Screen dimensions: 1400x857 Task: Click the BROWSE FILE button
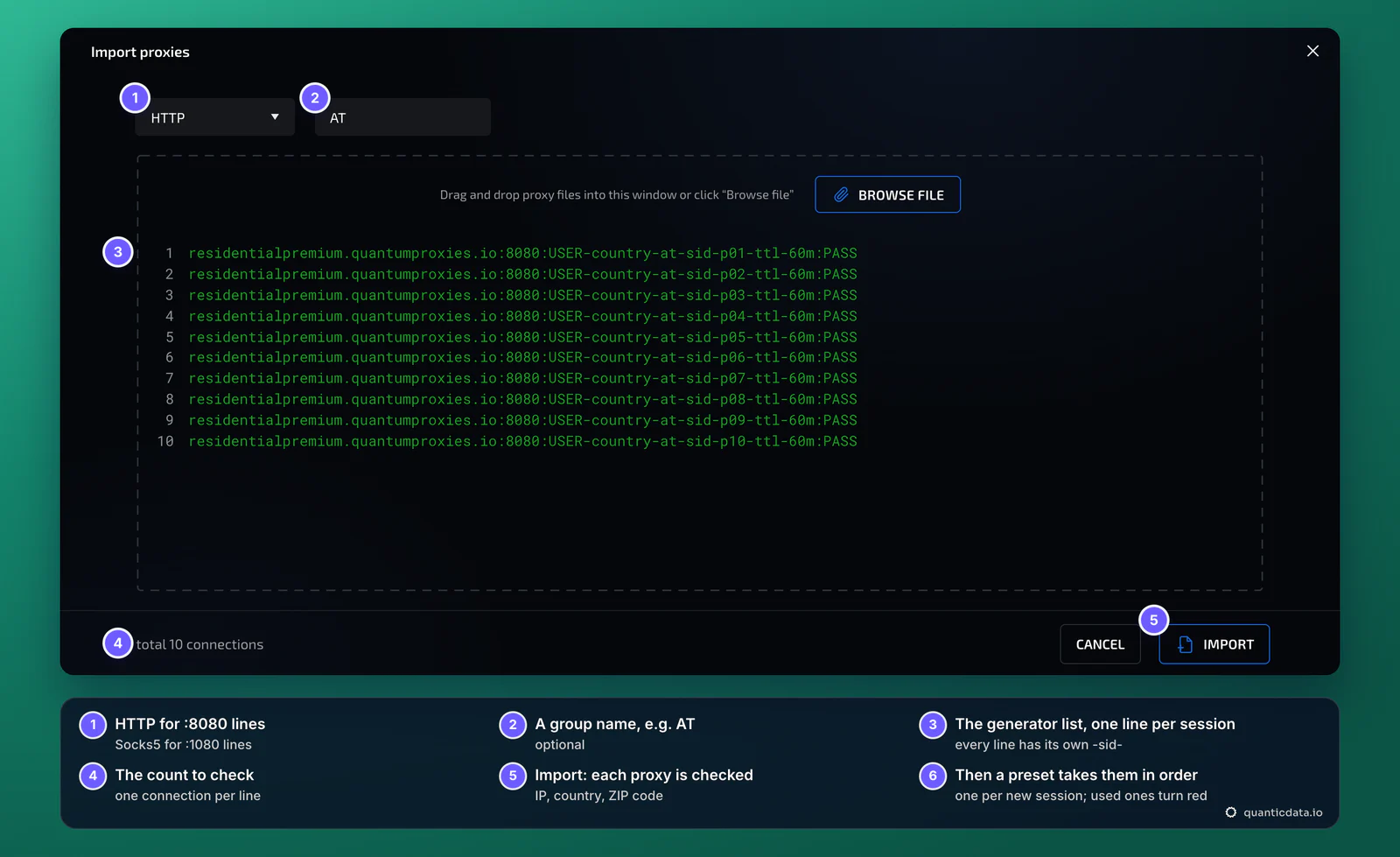(887, 194)
